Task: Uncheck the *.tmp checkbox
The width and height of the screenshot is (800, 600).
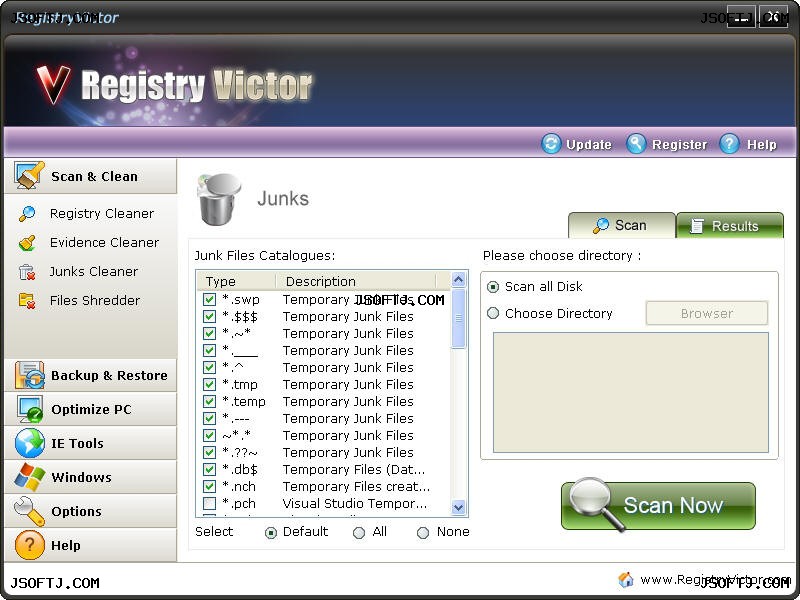Action: tap(209, 384)
